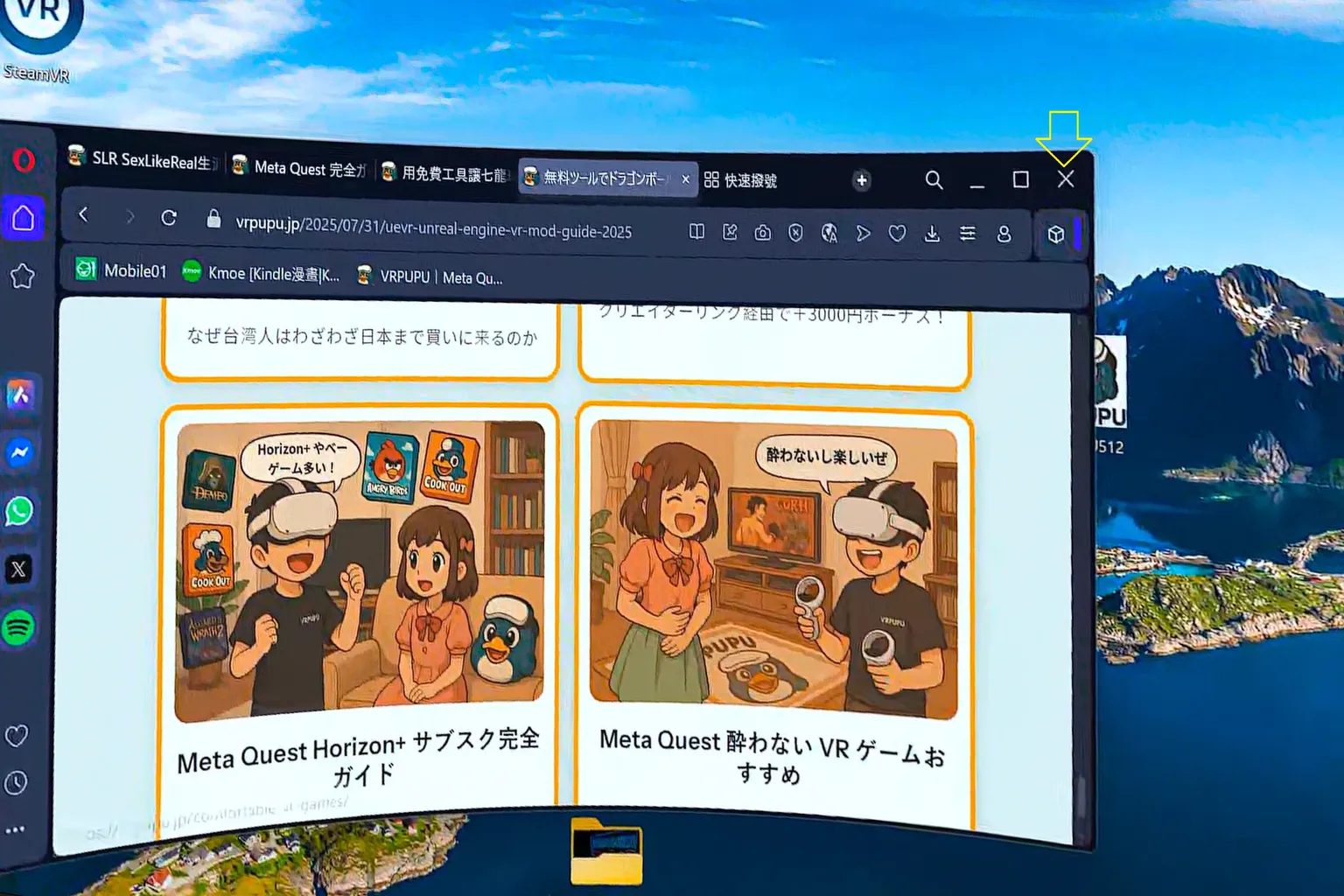
Task: Search open tabs with the magnifier
Action: [934, 180]
